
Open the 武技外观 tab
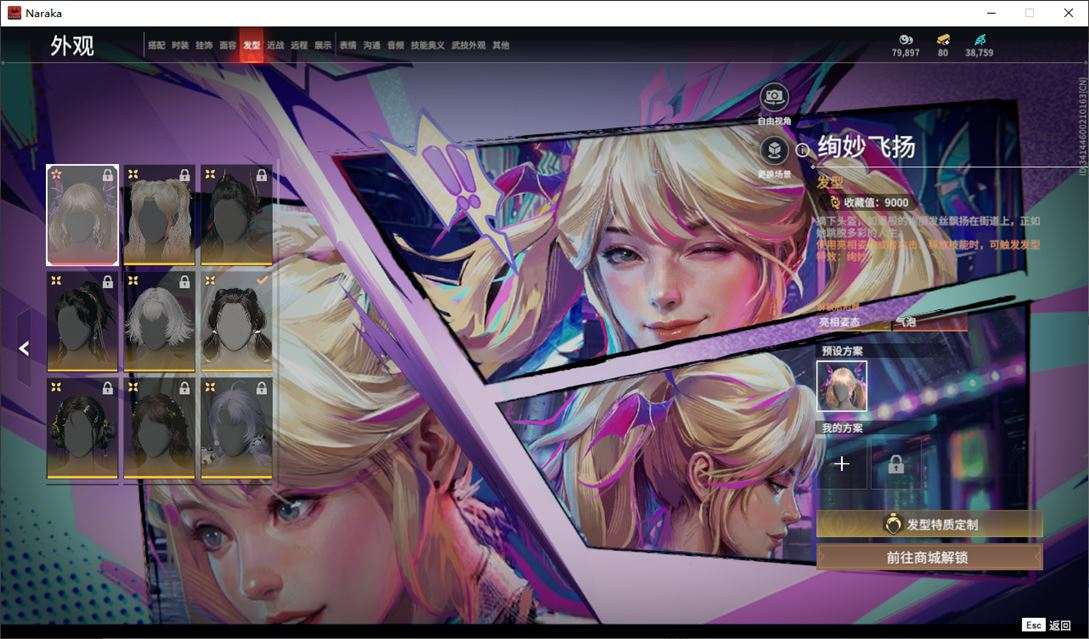pos(468,45)
